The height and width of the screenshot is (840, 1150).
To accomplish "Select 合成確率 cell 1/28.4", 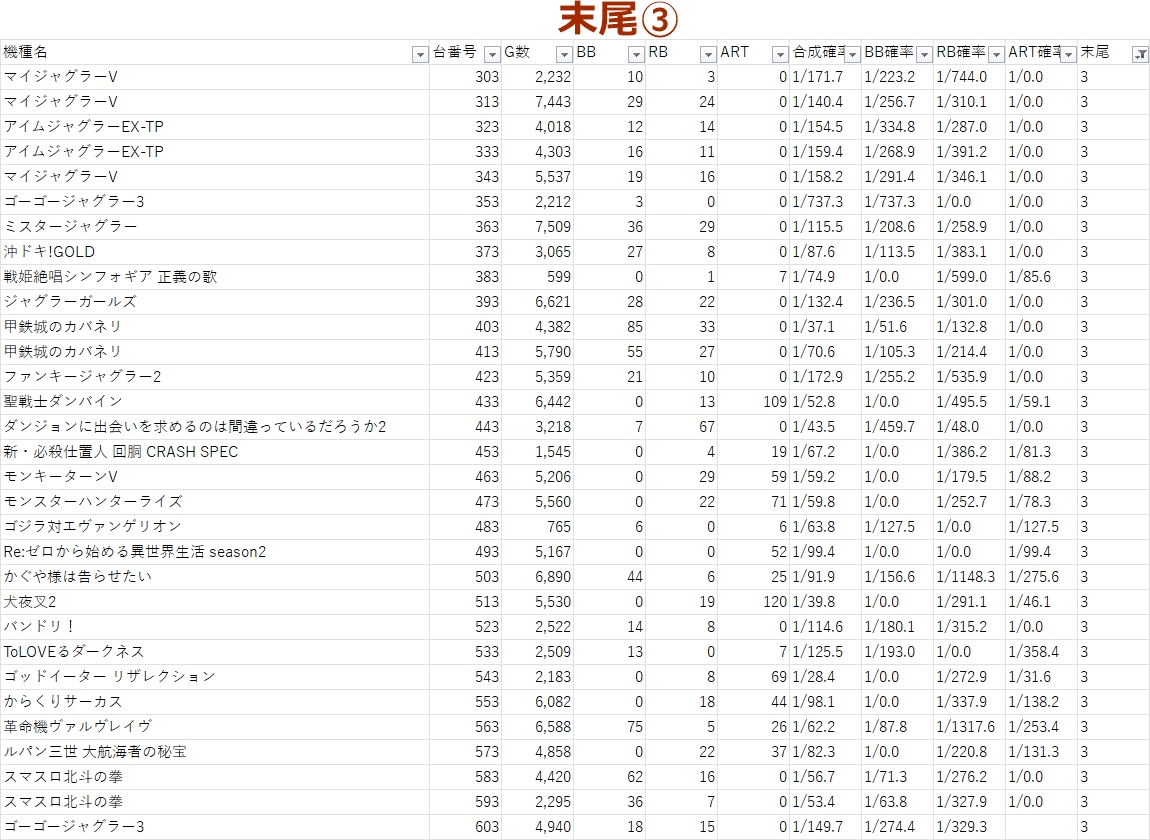I will [825, 676].
